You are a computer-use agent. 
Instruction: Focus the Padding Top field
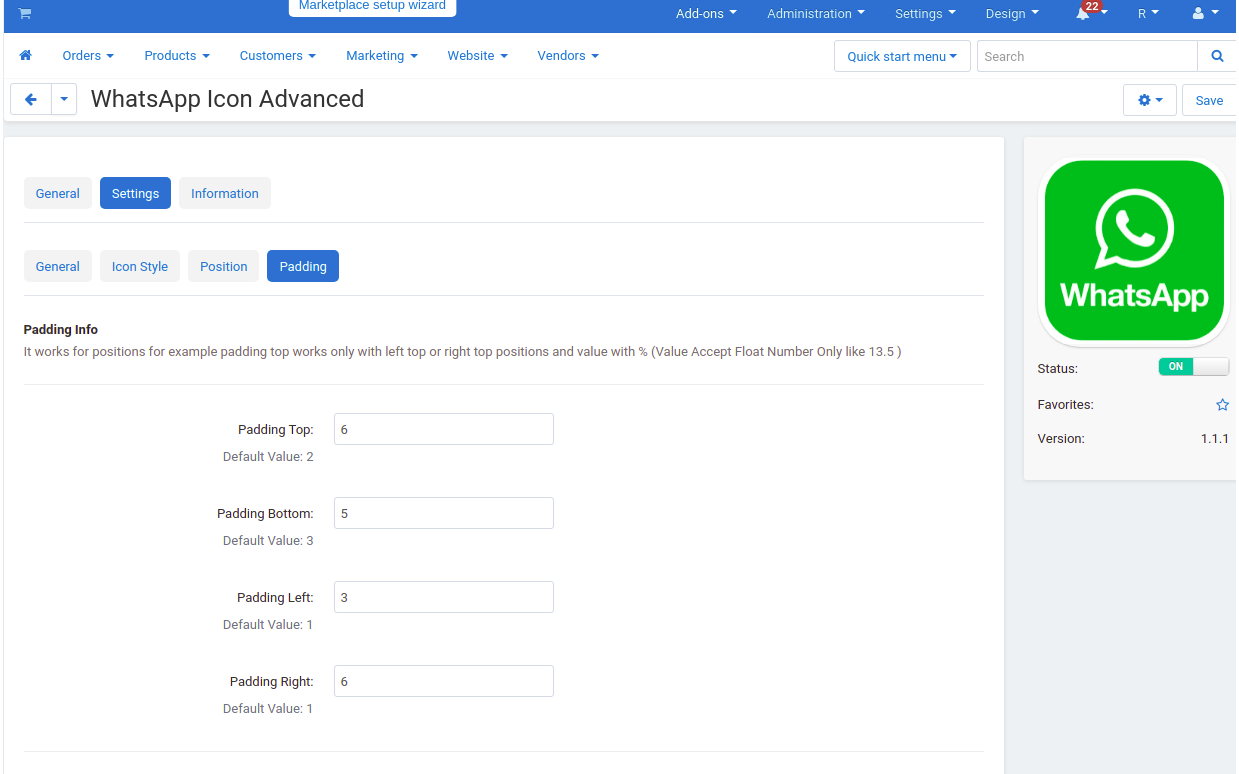[x=444, y=429]
